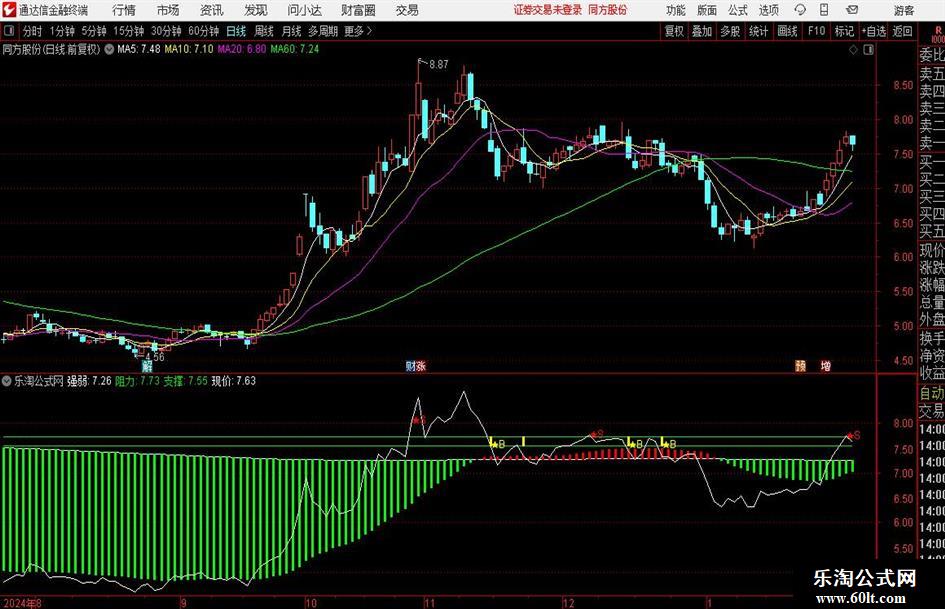Click the 预 forecast marker

pos(800,366)
